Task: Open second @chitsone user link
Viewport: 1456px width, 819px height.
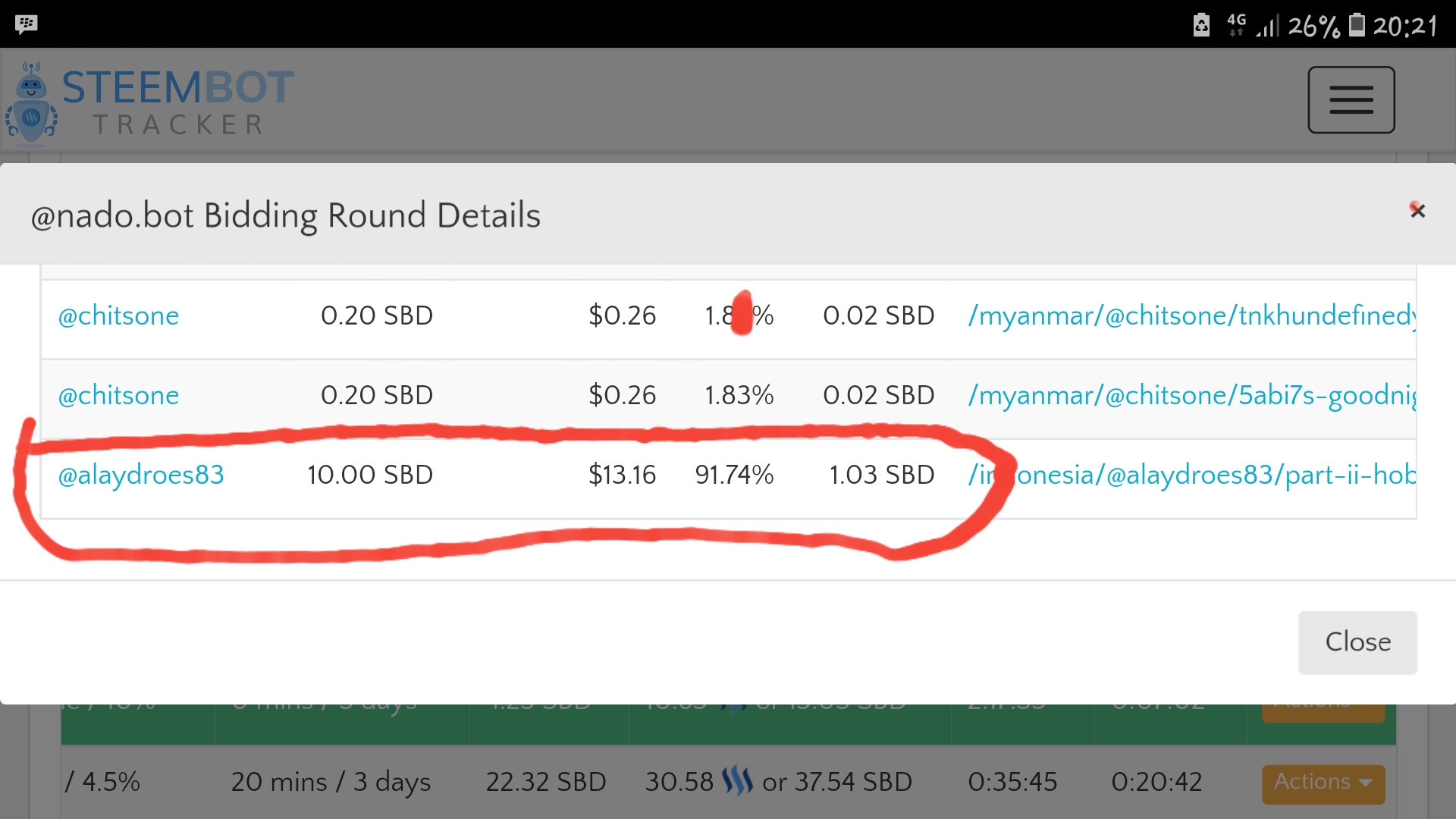Action: click(x=118, y=395)
